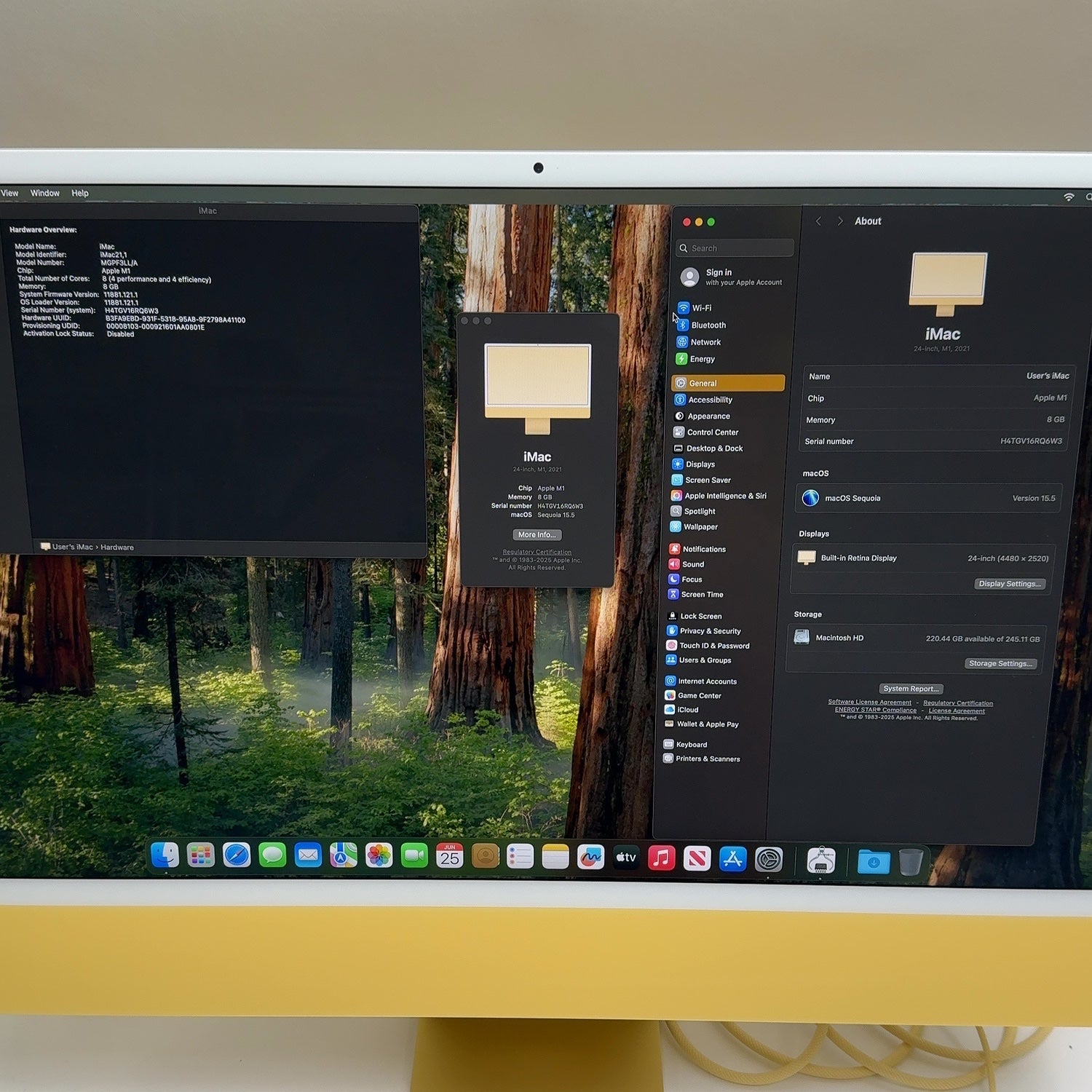The height and width of the screenshot is (1092, 1092).
Task: Click the Search field in System Settings
Action: click(x=735, y=248)
